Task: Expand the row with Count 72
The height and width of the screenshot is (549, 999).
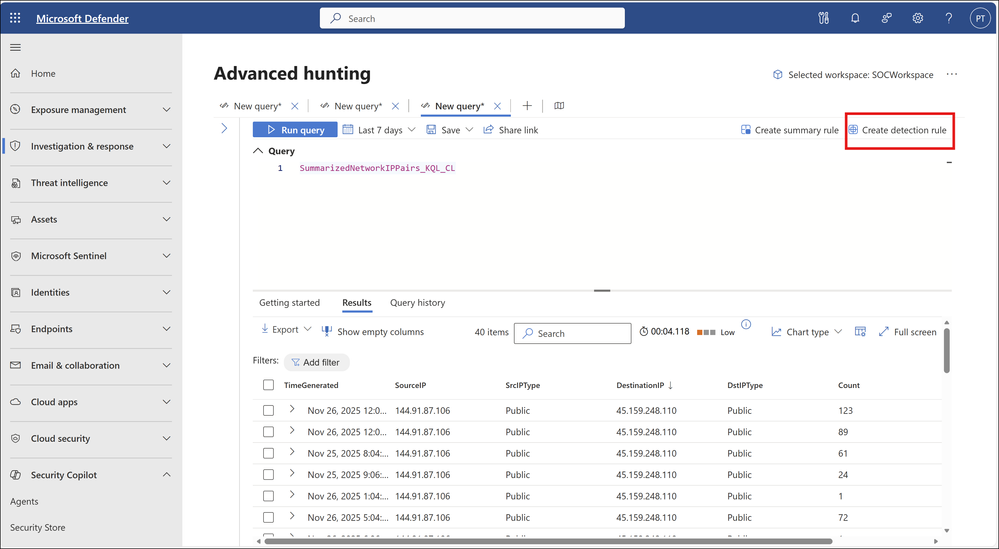Action: coord(292,516)
